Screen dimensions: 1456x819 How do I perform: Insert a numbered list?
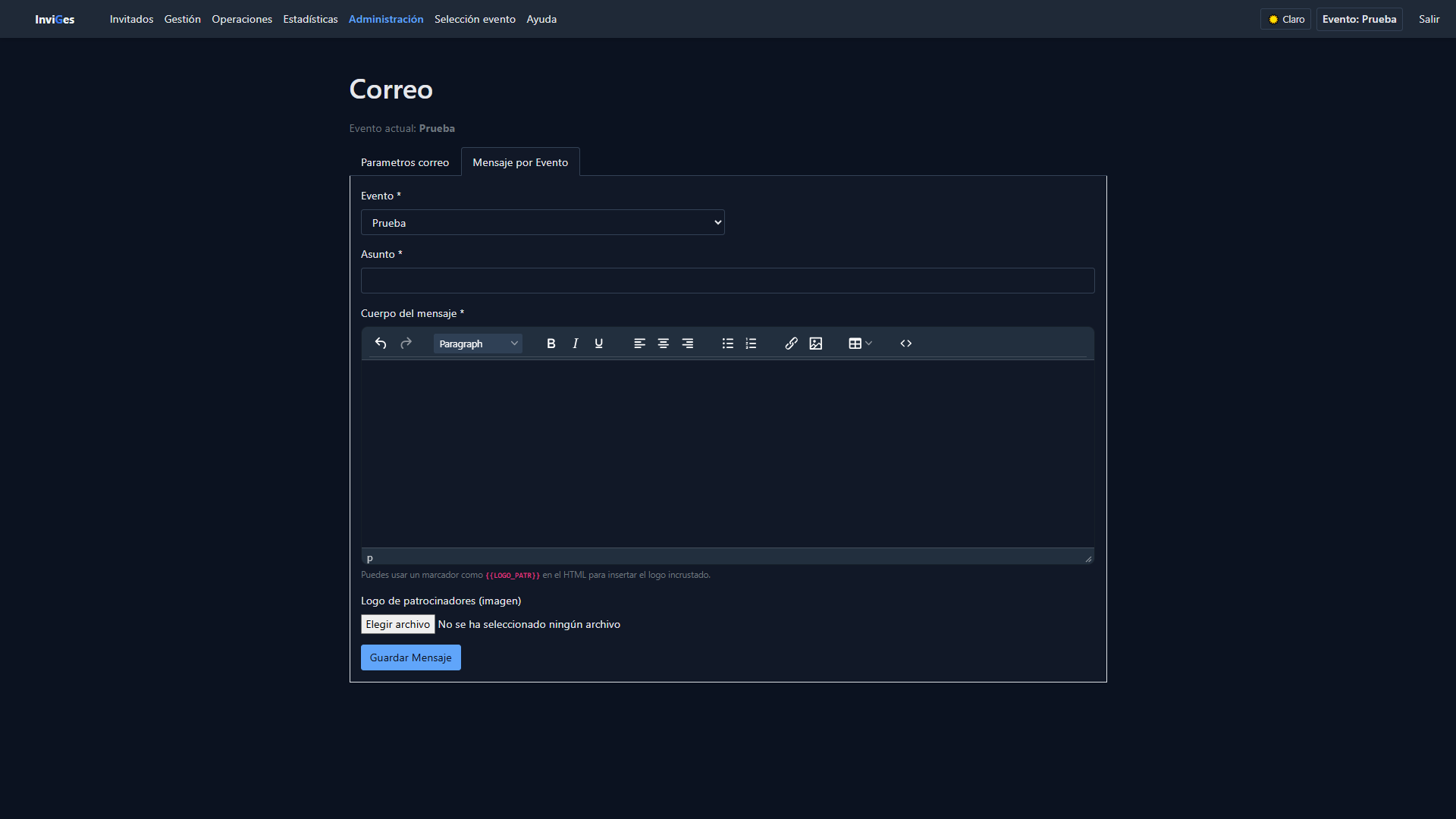[x=751, y=344]
